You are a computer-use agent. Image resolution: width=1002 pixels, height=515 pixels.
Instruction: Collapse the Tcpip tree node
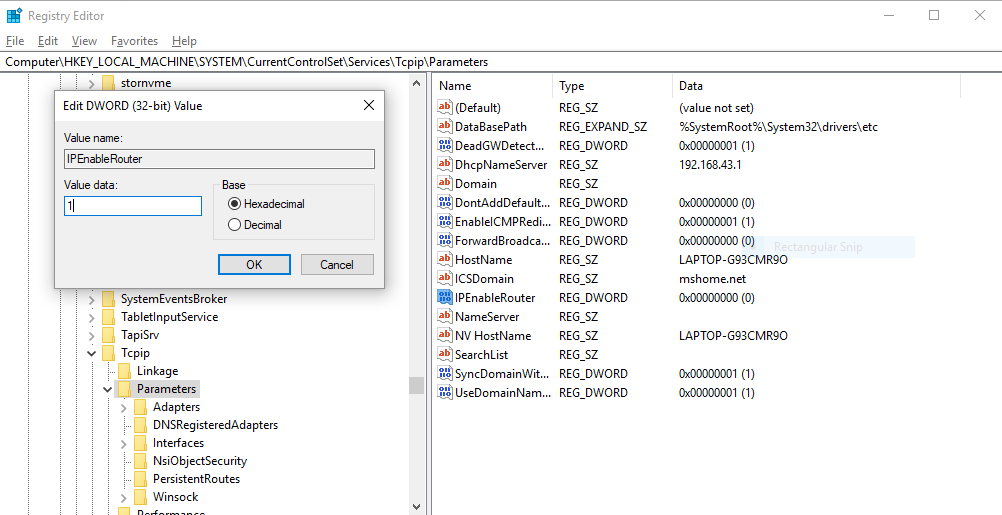click(x=91, y=353)
